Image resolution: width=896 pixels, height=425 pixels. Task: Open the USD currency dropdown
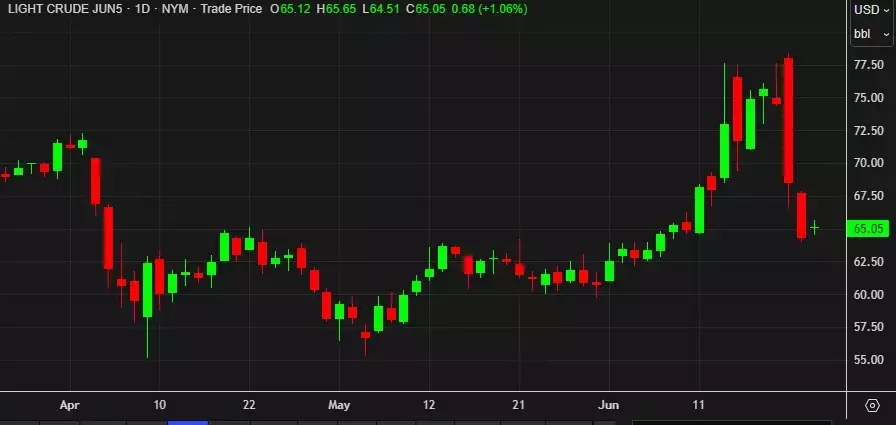[x=872, y=10]
